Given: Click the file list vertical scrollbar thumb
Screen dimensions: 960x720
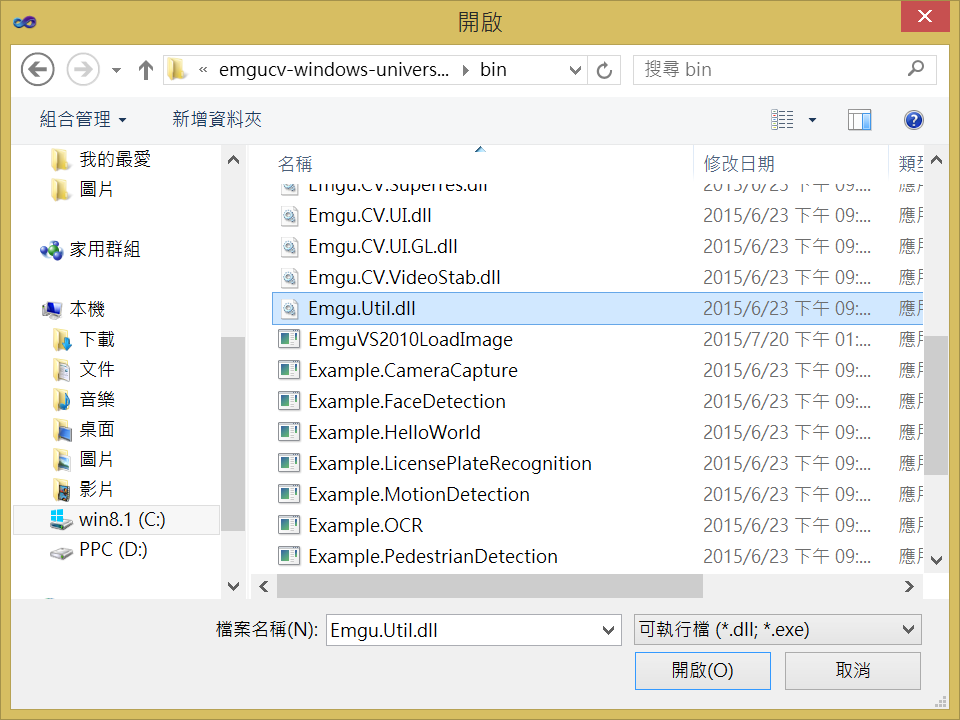Looking at the screenshot, I should pyautogui.click(x=936, y=405).
